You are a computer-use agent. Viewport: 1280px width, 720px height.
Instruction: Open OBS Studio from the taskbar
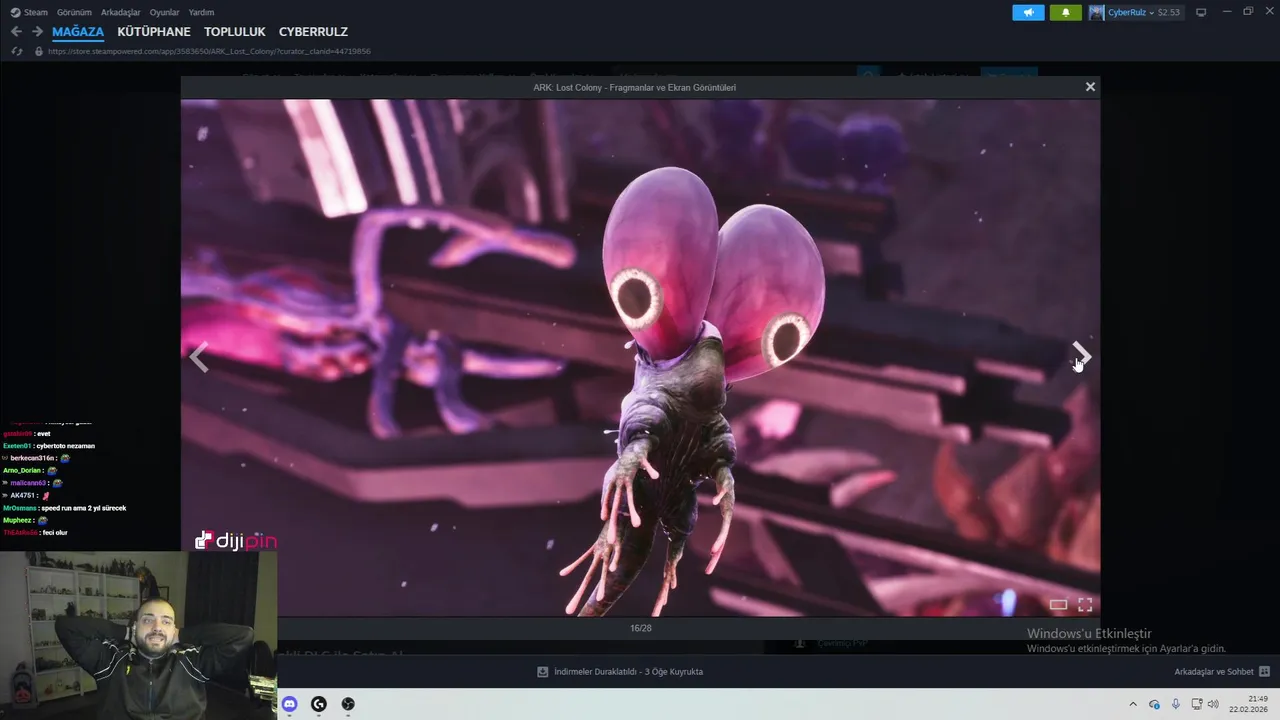348,704
